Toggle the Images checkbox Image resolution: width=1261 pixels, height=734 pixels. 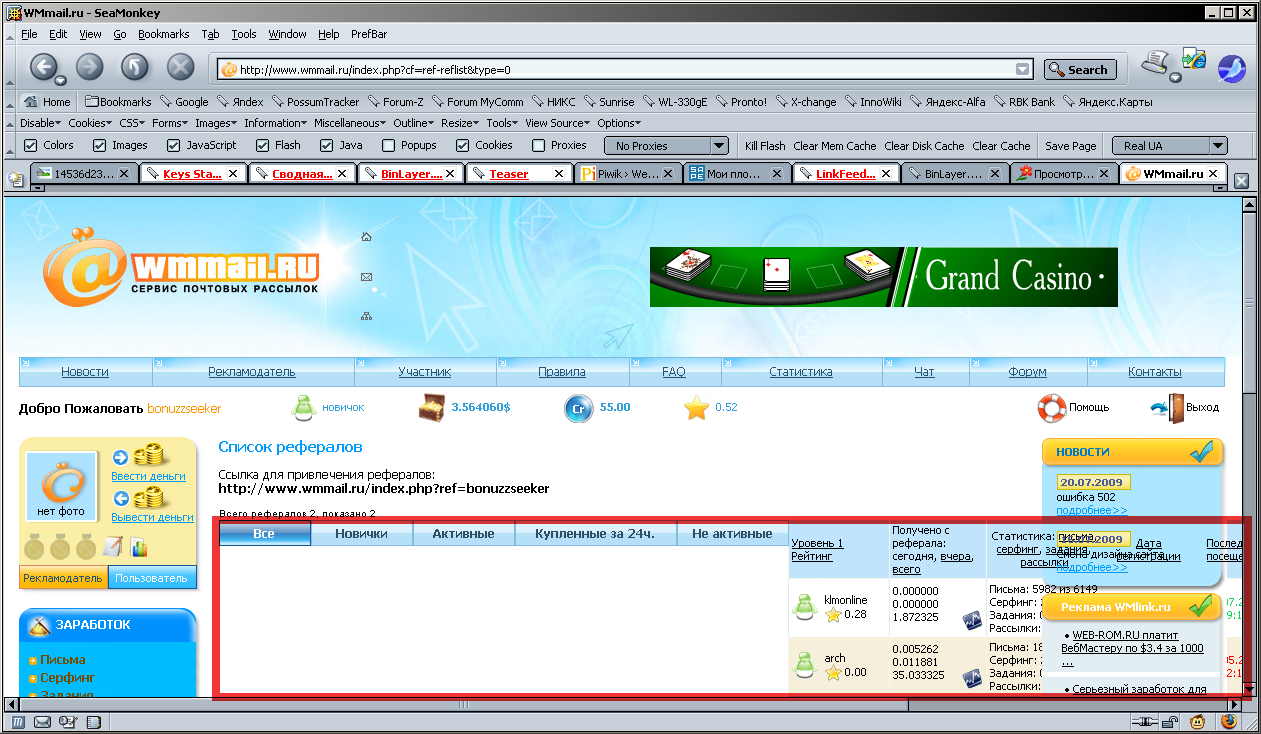pos(99,145)
